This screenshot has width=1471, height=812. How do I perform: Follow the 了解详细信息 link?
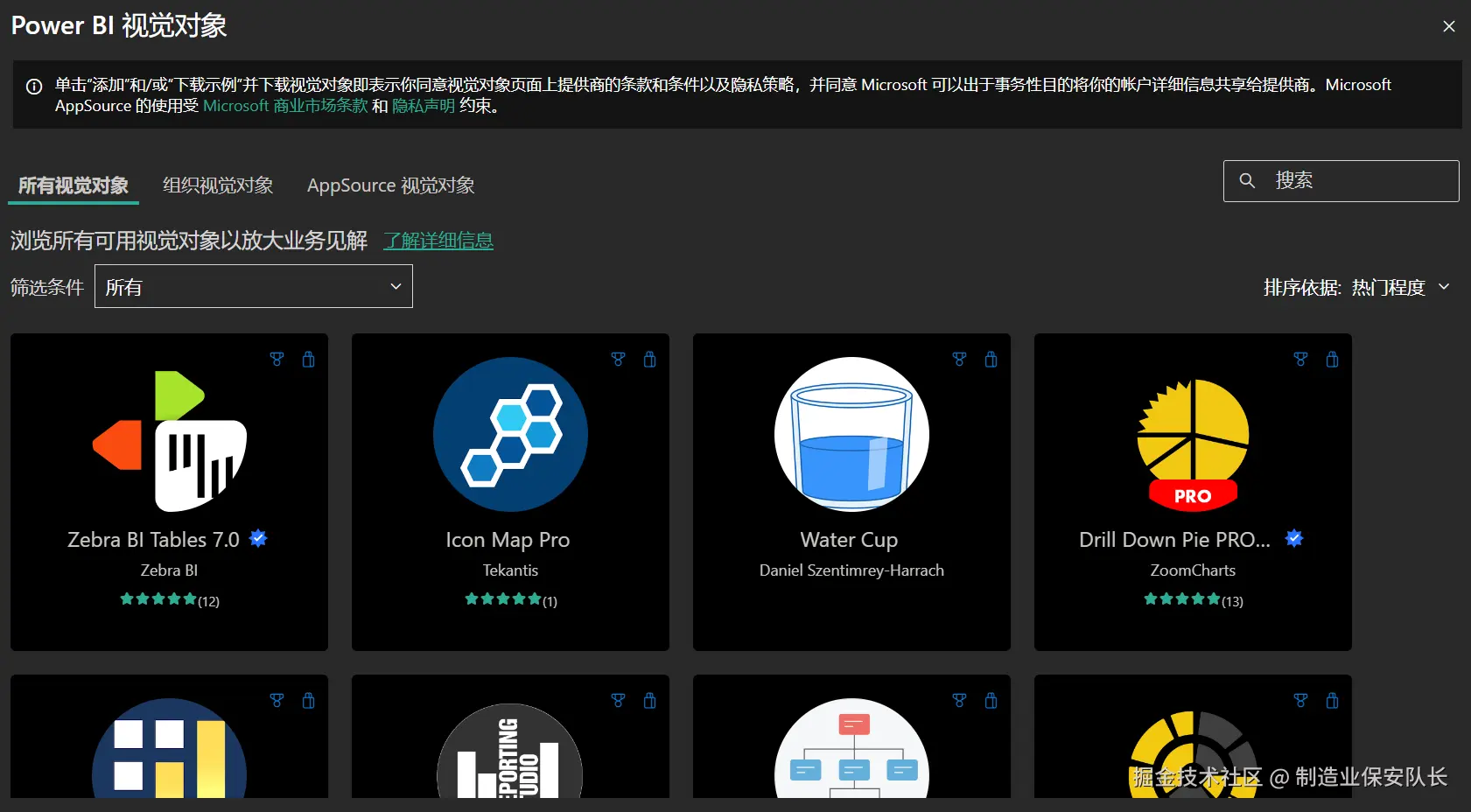pyautogui.click(x=438, y=241)
